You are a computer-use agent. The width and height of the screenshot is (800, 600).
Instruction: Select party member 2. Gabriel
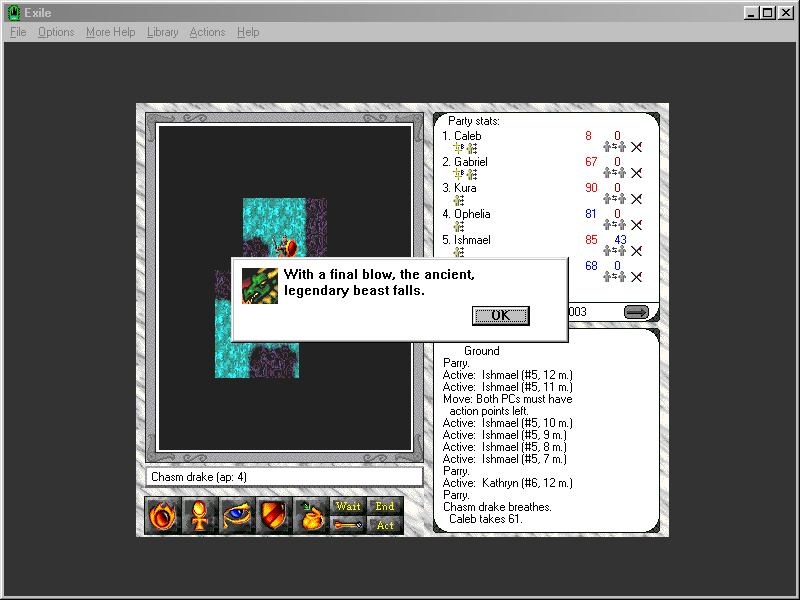point(465,162)
